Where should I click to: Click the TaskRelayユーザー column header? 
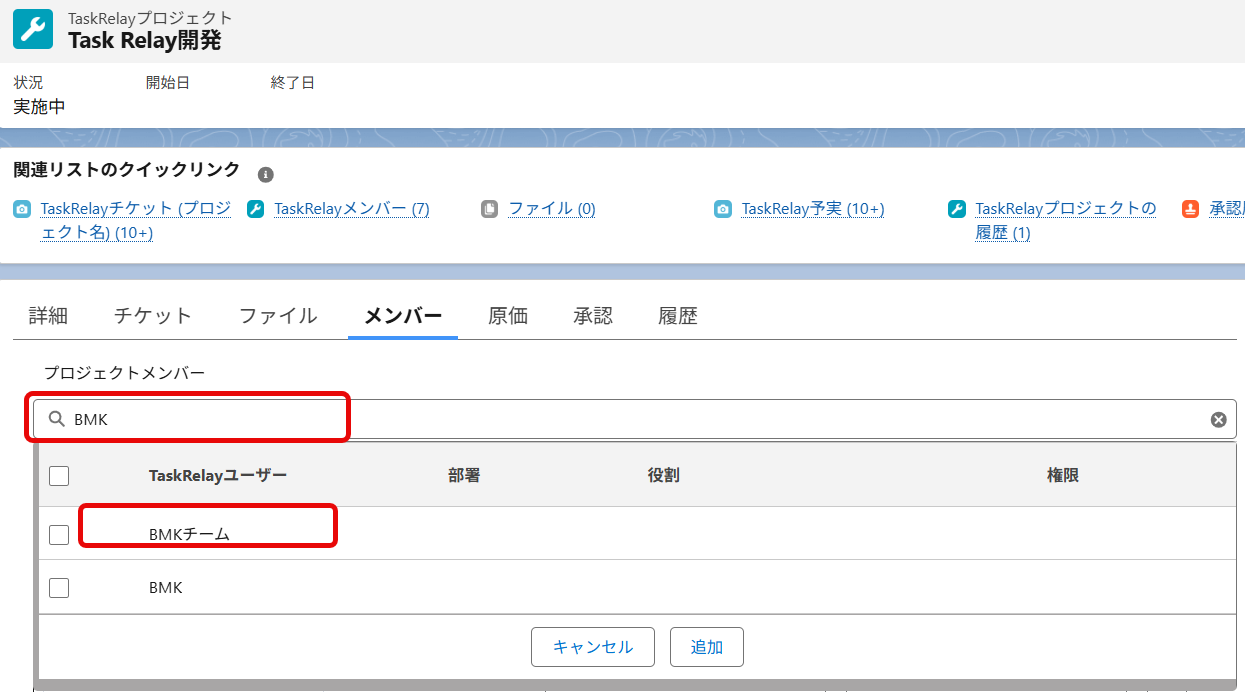218,475
